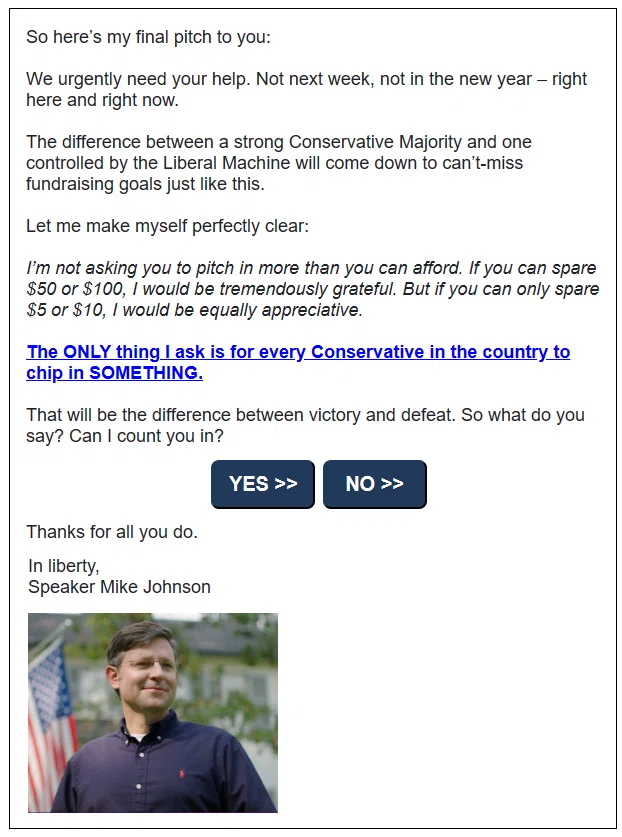Screen dimensions: 622x837
Task: Click the 'victory and defeat' sentence
Action: (241, 415)
